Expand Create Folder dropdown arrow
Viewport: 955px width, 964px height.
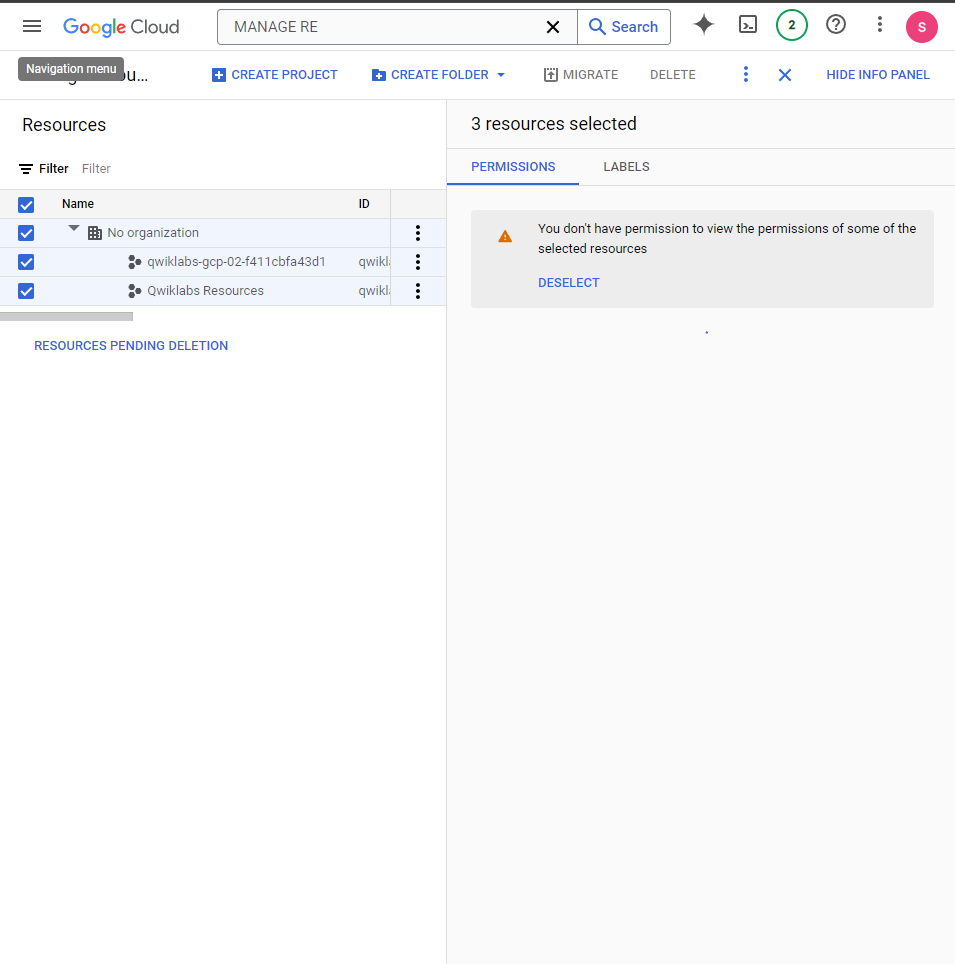pyautogui.click(x=501, y=75)
